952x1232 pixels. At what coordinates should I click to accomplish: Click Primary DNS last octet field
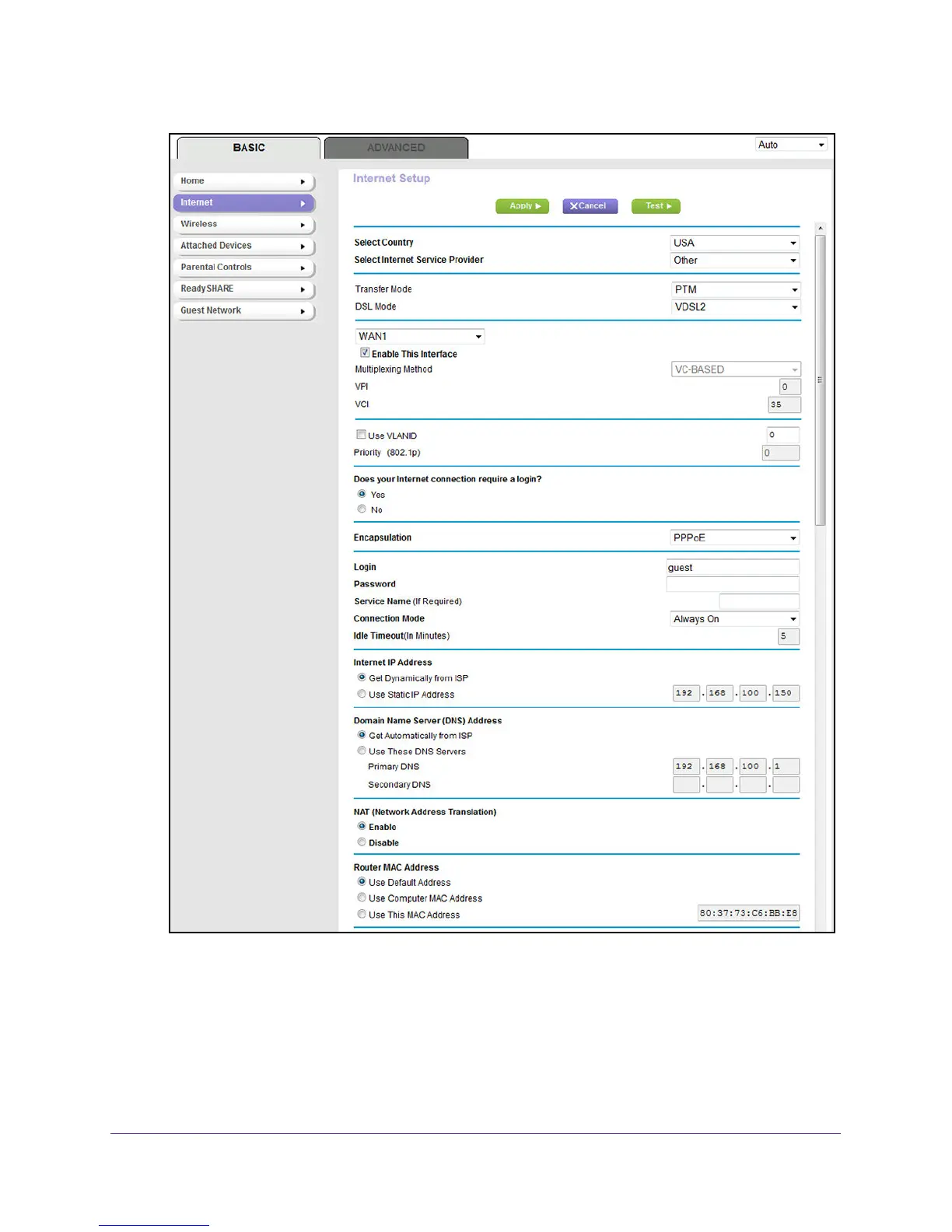pyautogui.click(x=786, y=766)
